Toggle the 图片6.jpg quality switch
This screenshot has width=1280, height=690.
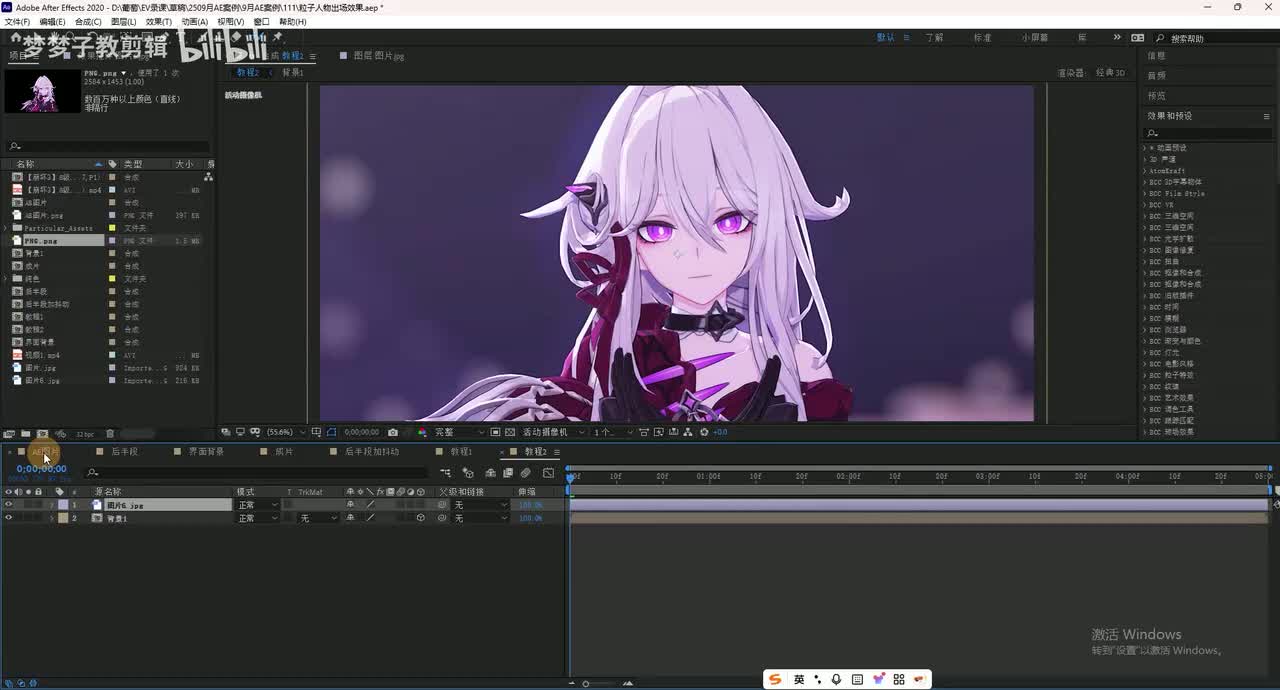pos(370,505)
